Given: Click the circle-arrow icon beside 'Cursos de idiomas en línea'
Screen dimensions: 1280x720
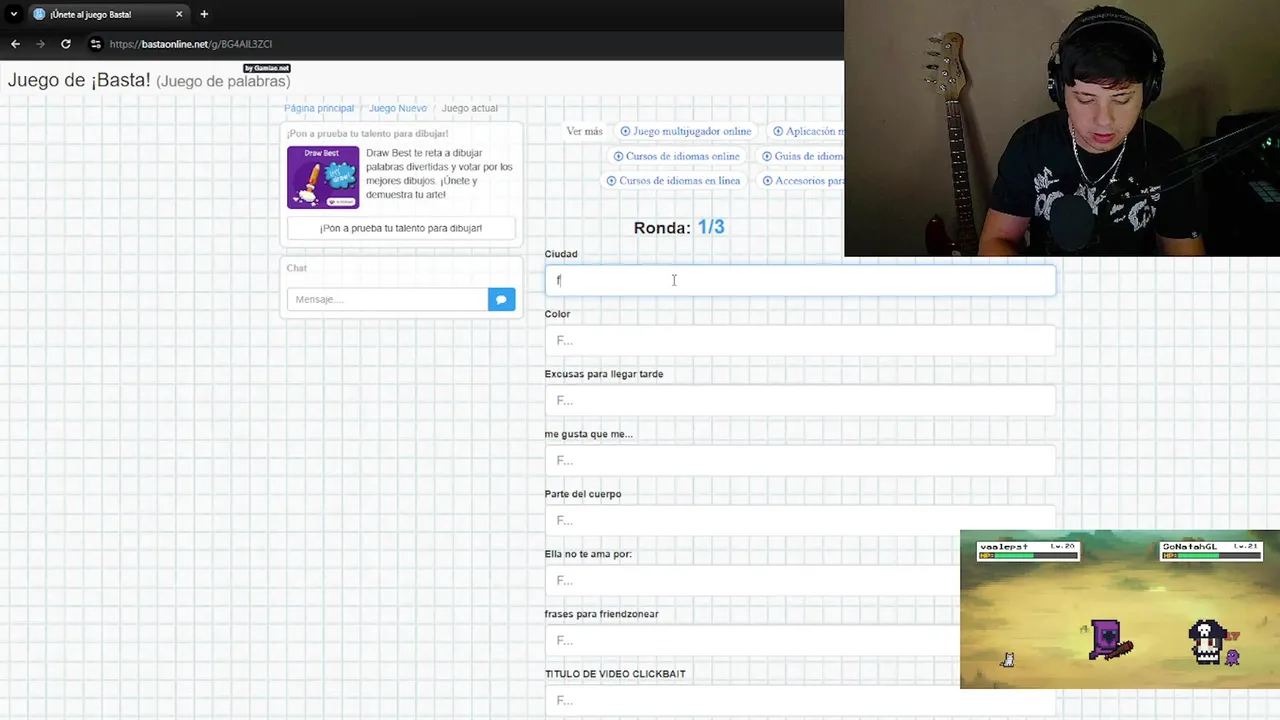Looking at the screenshot, I should 611,181.
